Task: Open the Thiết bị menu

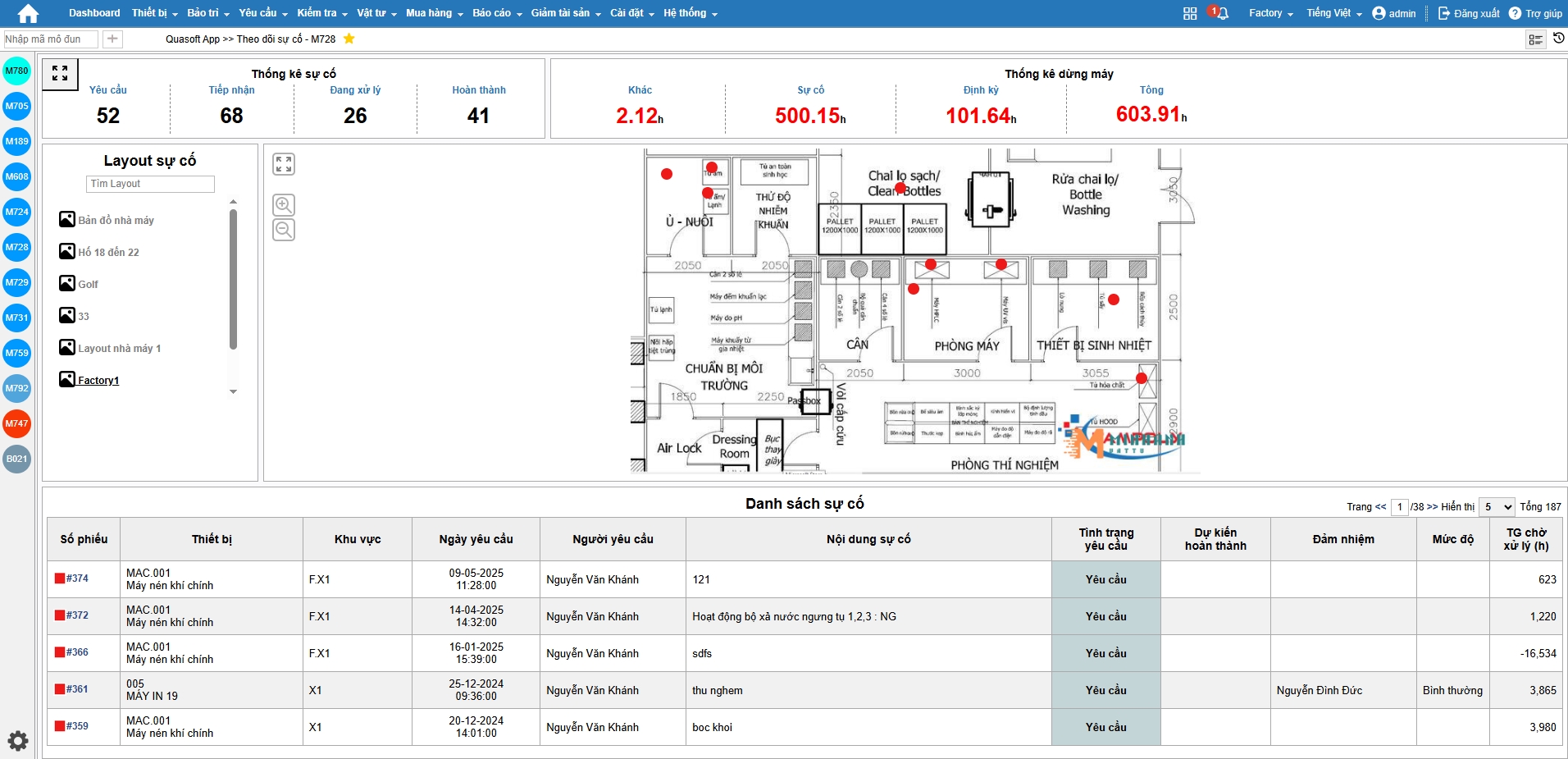Action: point(154,13)
